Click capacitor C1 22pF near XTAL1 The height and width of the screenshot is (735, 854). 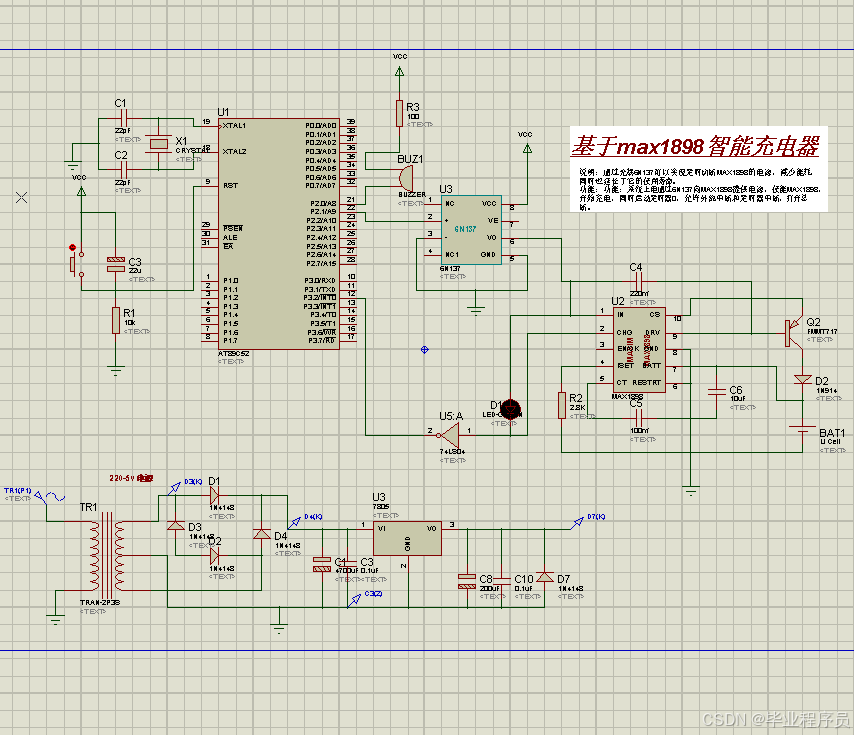tap(124, 118)
